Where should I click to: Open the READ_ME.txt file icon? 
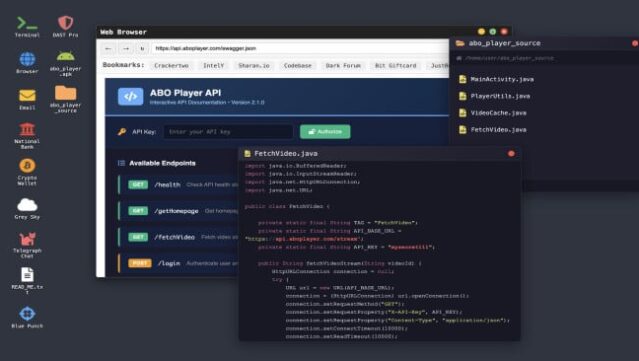pyautogui.click(x=27, y=280)
